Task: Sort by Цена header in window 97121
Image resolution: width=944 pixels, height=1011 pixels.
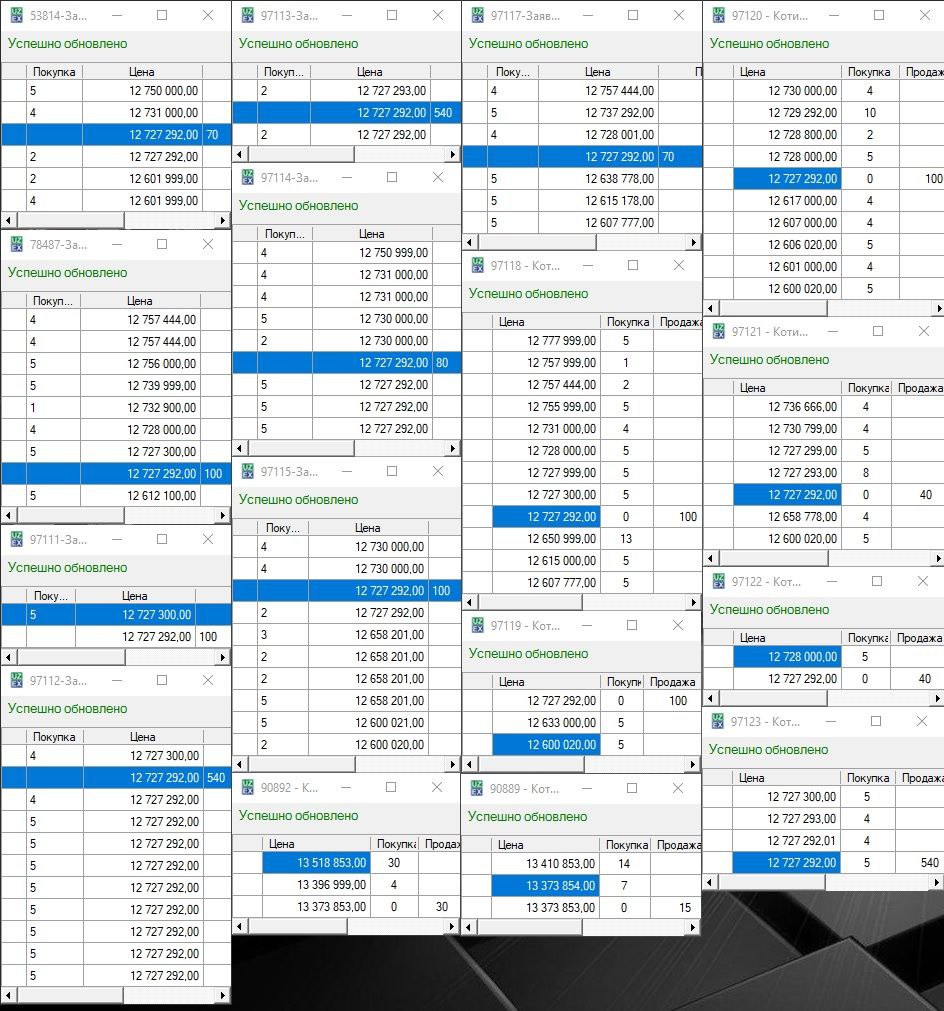Action: (752, 387)
